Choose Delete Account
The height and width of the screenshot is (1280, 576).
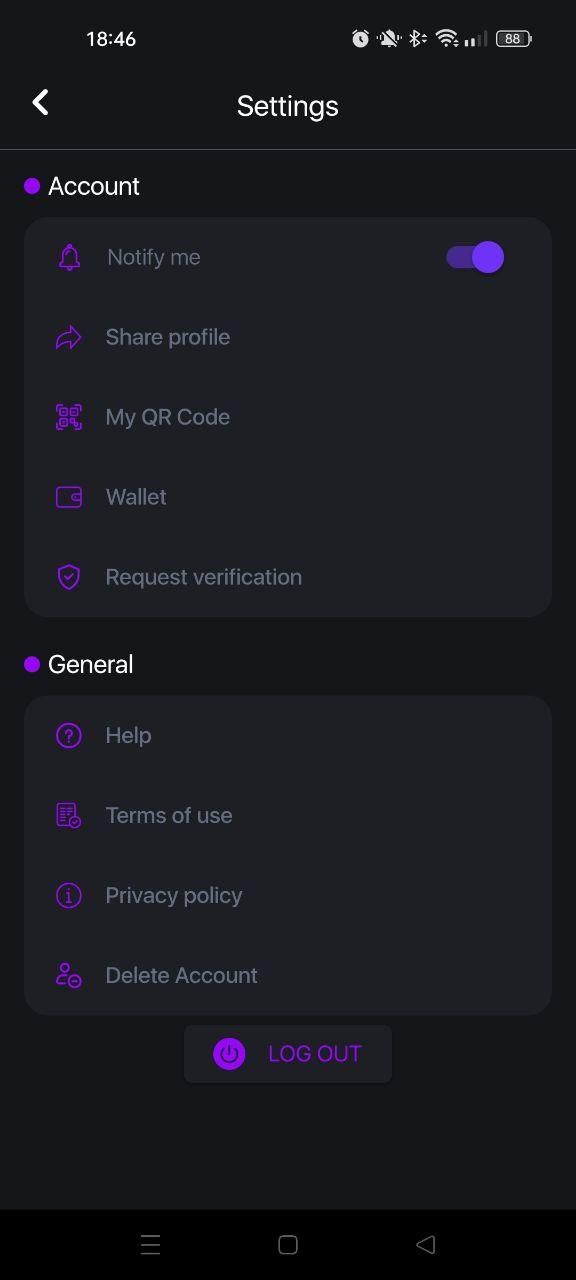pos(288,975)
